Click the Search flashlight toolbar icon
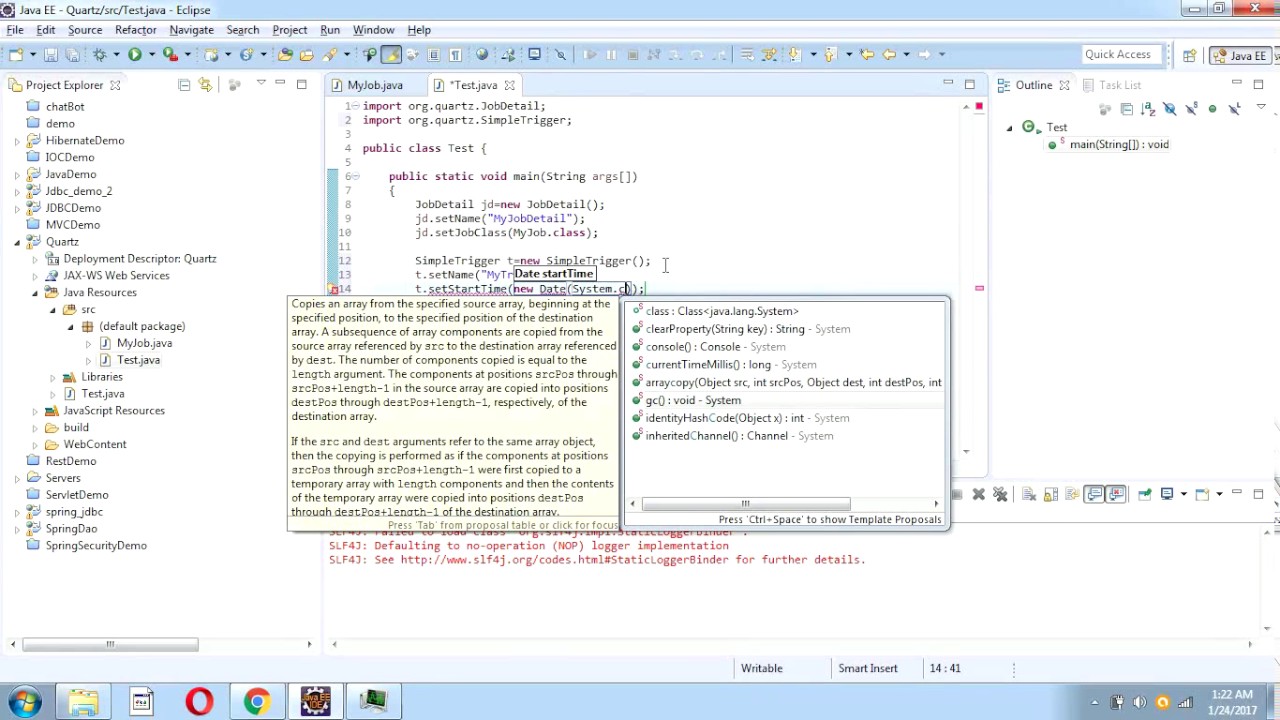This screenshot has width=1280, height=720. pos(329,54)
